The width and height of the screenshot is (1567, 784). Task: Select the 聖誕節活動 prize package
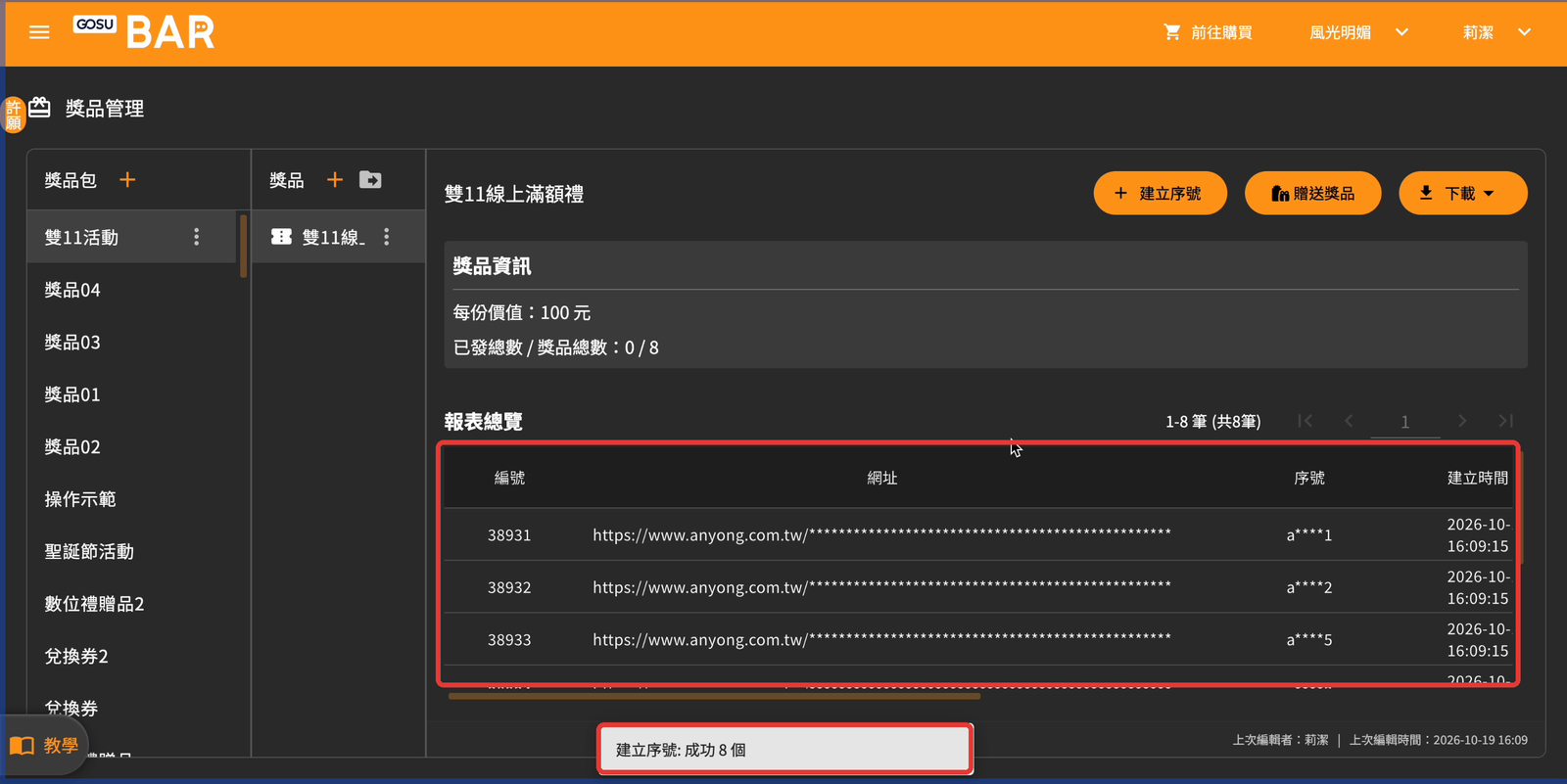point(133,552)
